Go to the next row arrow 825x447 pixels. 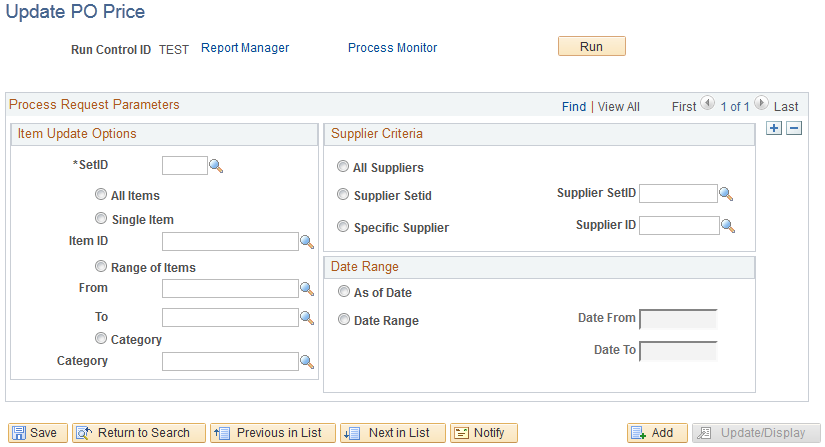point(761,103)
